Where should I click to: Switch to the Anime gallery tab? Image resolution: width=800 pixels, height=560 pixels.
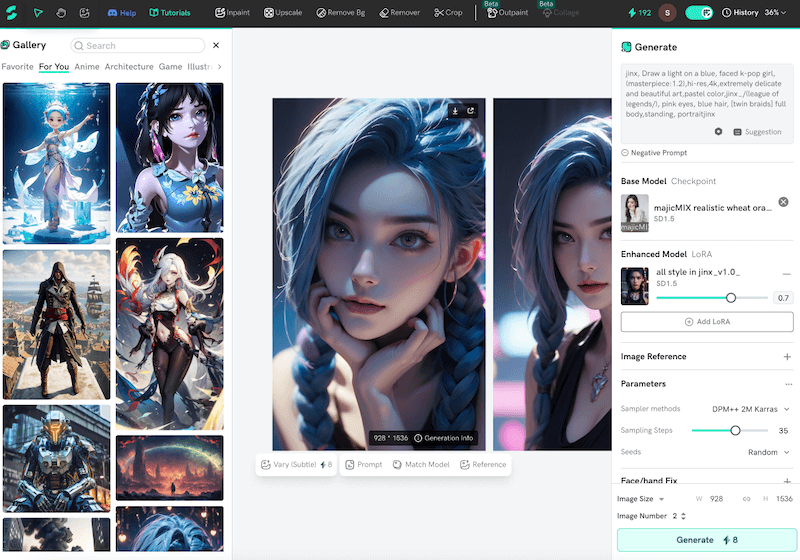coord(86,67)
